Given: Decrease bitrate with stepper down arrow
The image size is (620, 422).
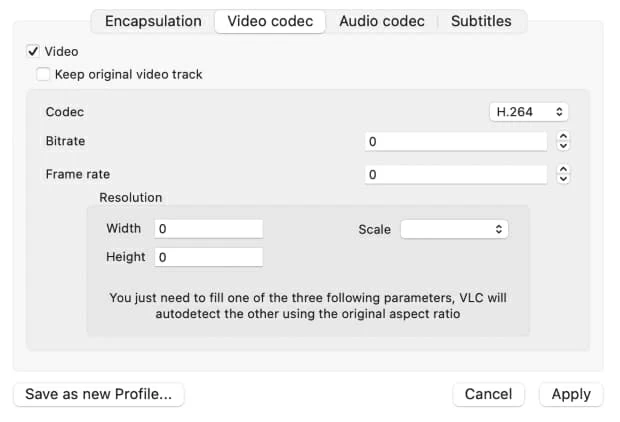Looking at the screenshot, I should [563, 146].
